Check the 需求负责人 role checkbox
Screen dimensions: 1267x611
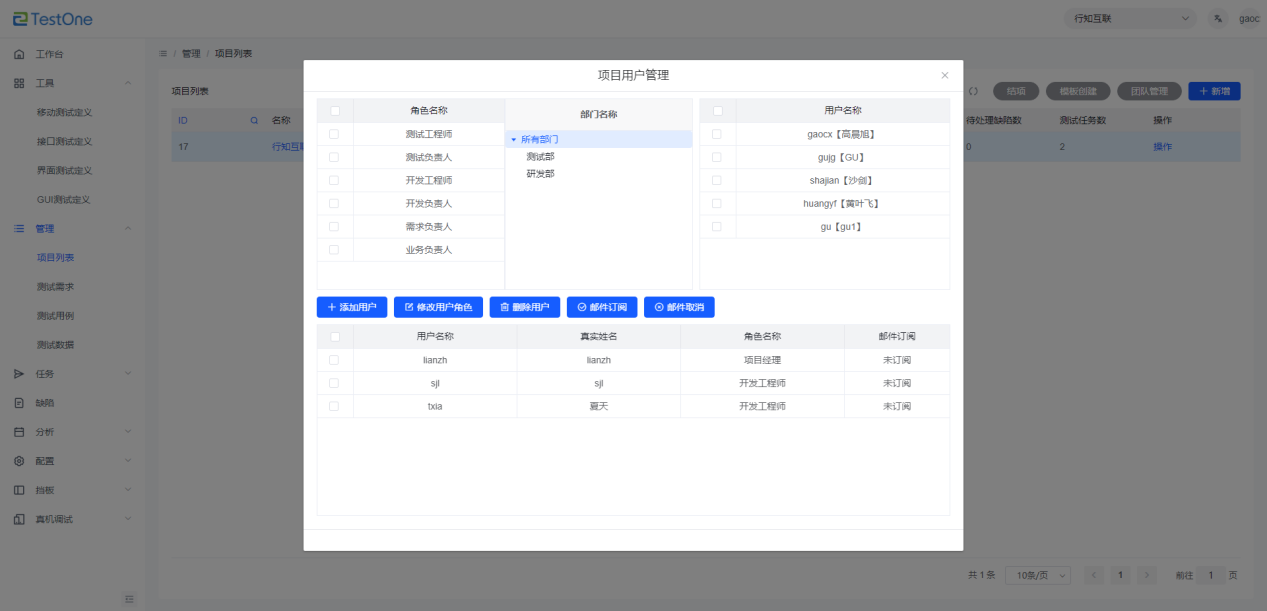(x=335, y=227)
